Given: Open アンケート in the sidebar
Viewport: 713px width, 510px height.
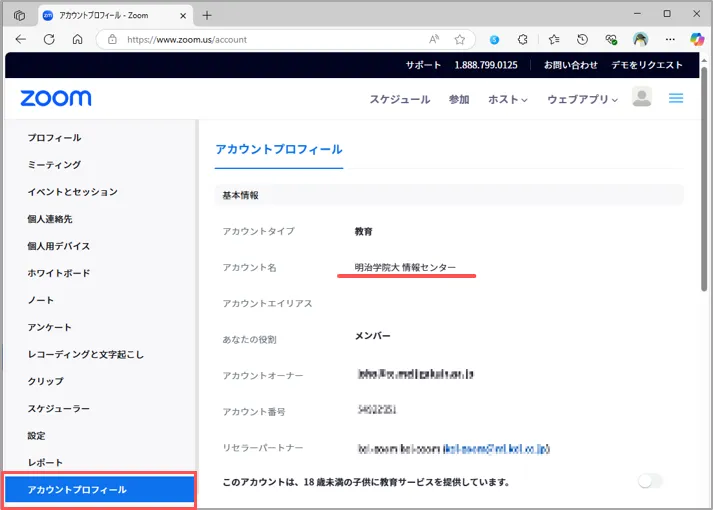Looking at the screenshot, I should pyautogui.click(x=50, y=327).
